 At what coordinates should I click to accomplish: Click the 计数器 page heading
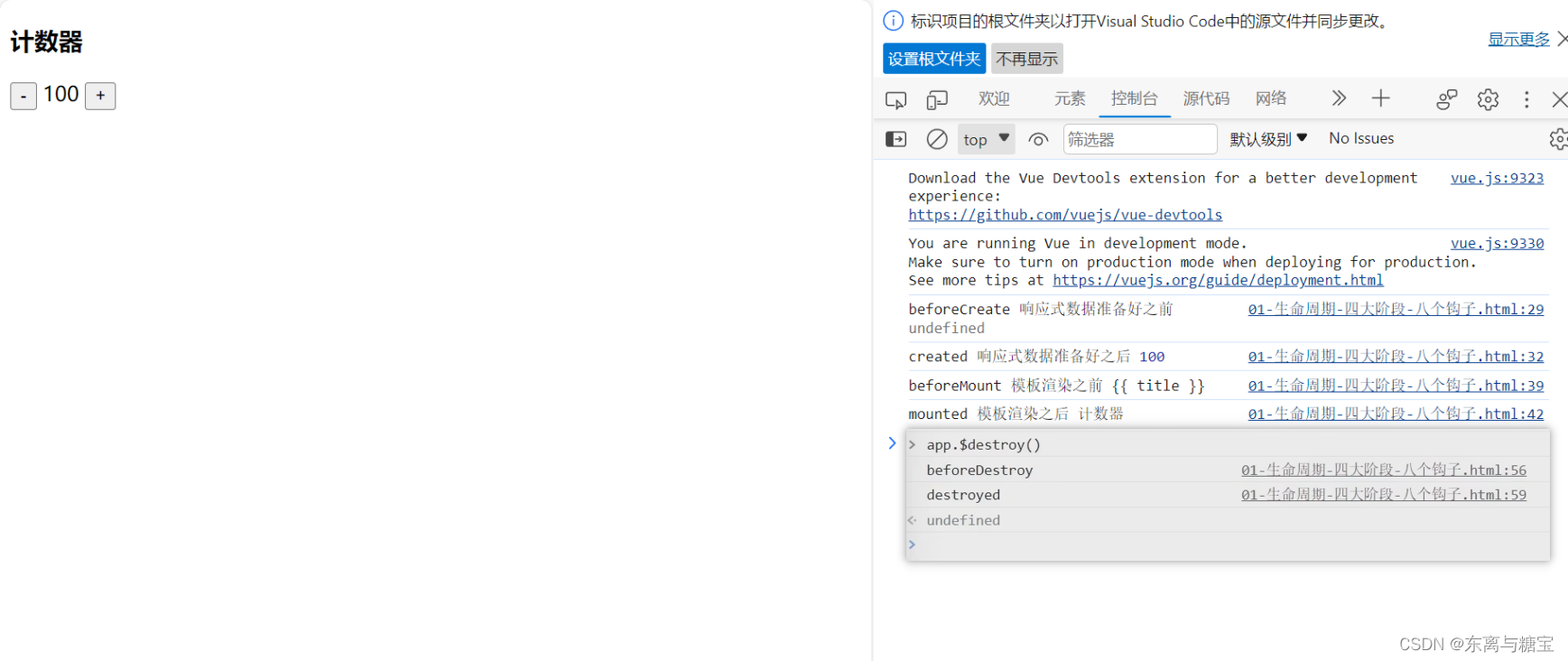click(x=46, y=42)
